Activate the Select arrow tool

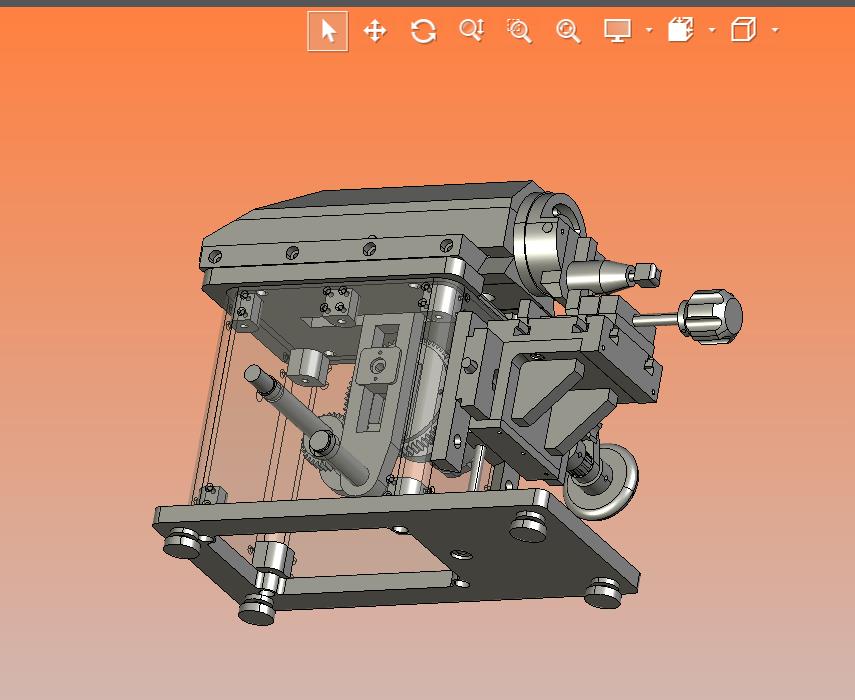click(x=328, y=31)
